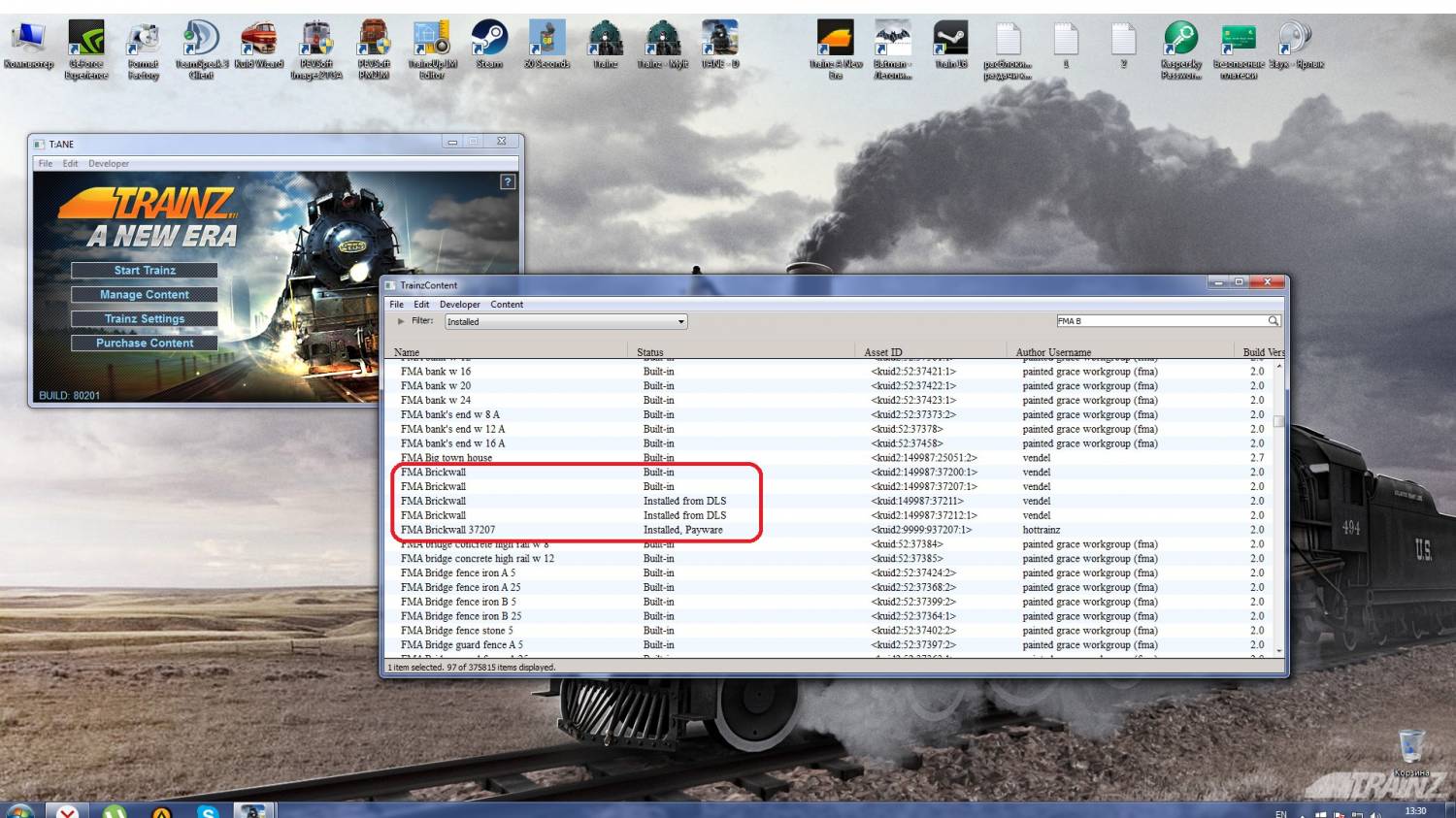Open Skype from the taskbar
1456x818 pixels.
208,811
